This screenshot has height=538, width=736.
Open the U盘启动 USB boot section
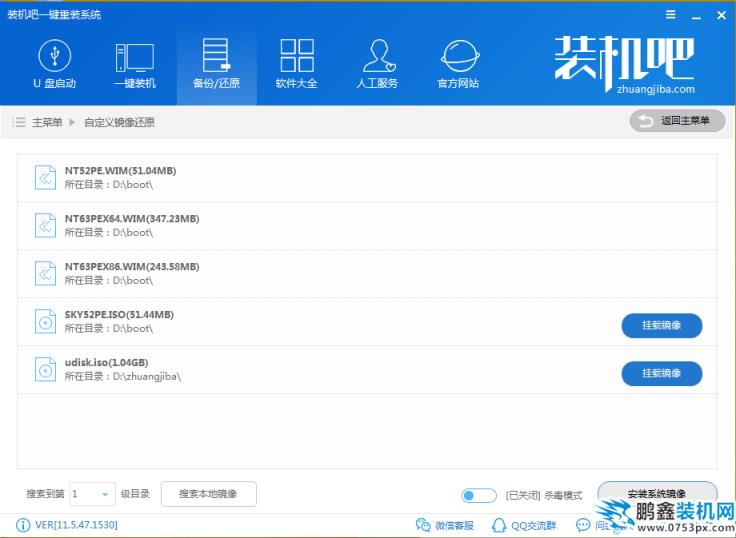point(54,65)
